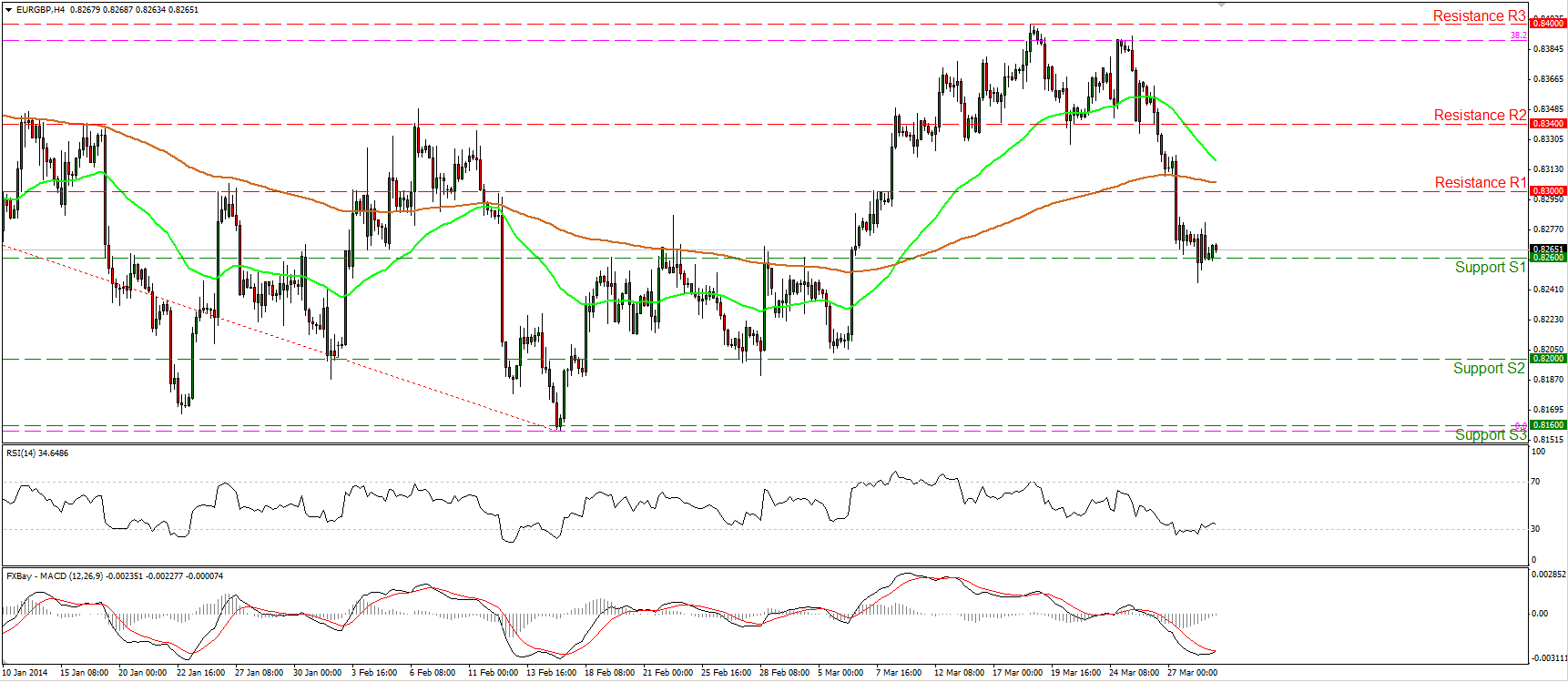
Task: Click the 22 Jan 16:00 time axis label
Action: click(x=200, y=673)
